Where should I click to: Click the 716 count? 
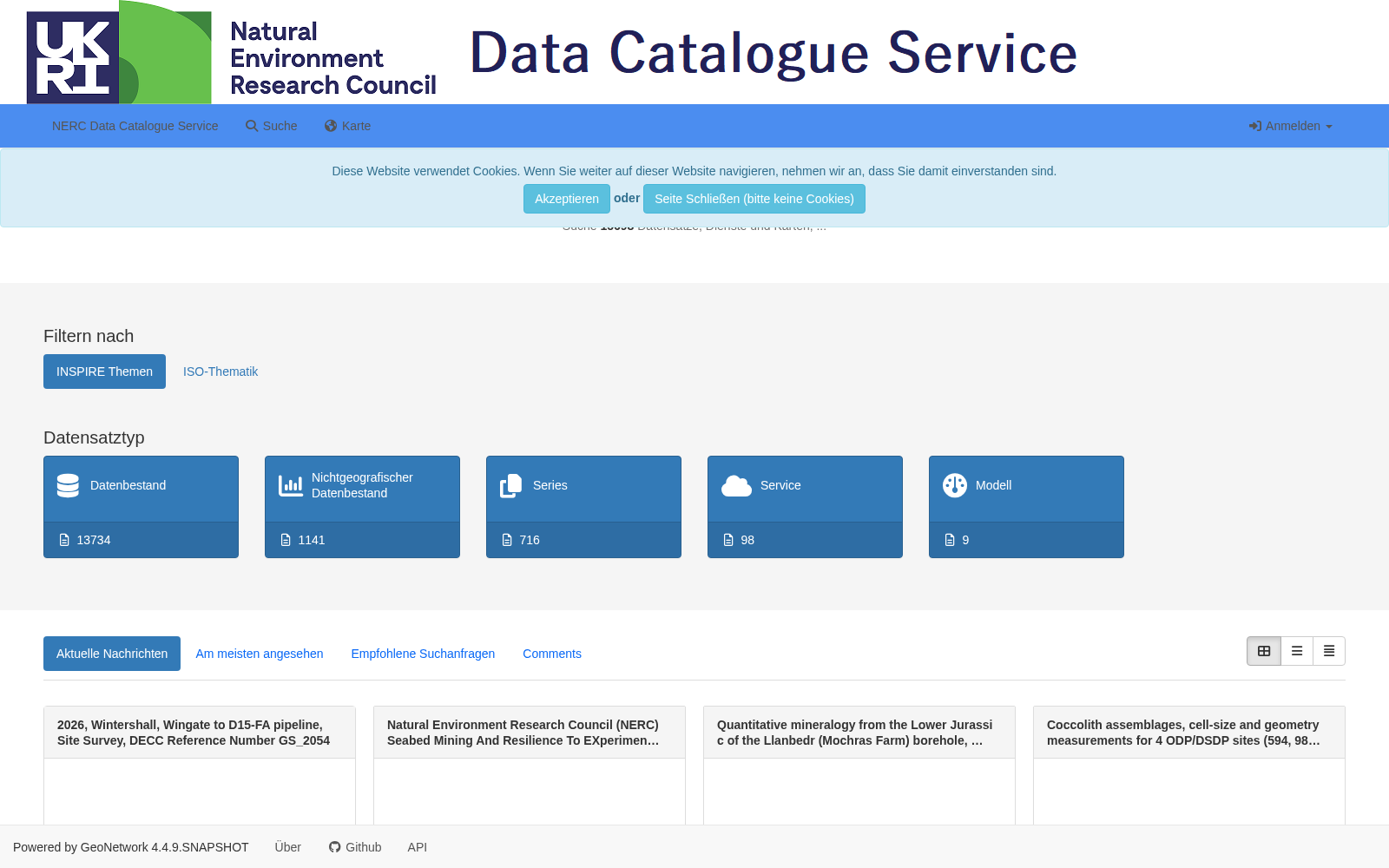point(530,540)
